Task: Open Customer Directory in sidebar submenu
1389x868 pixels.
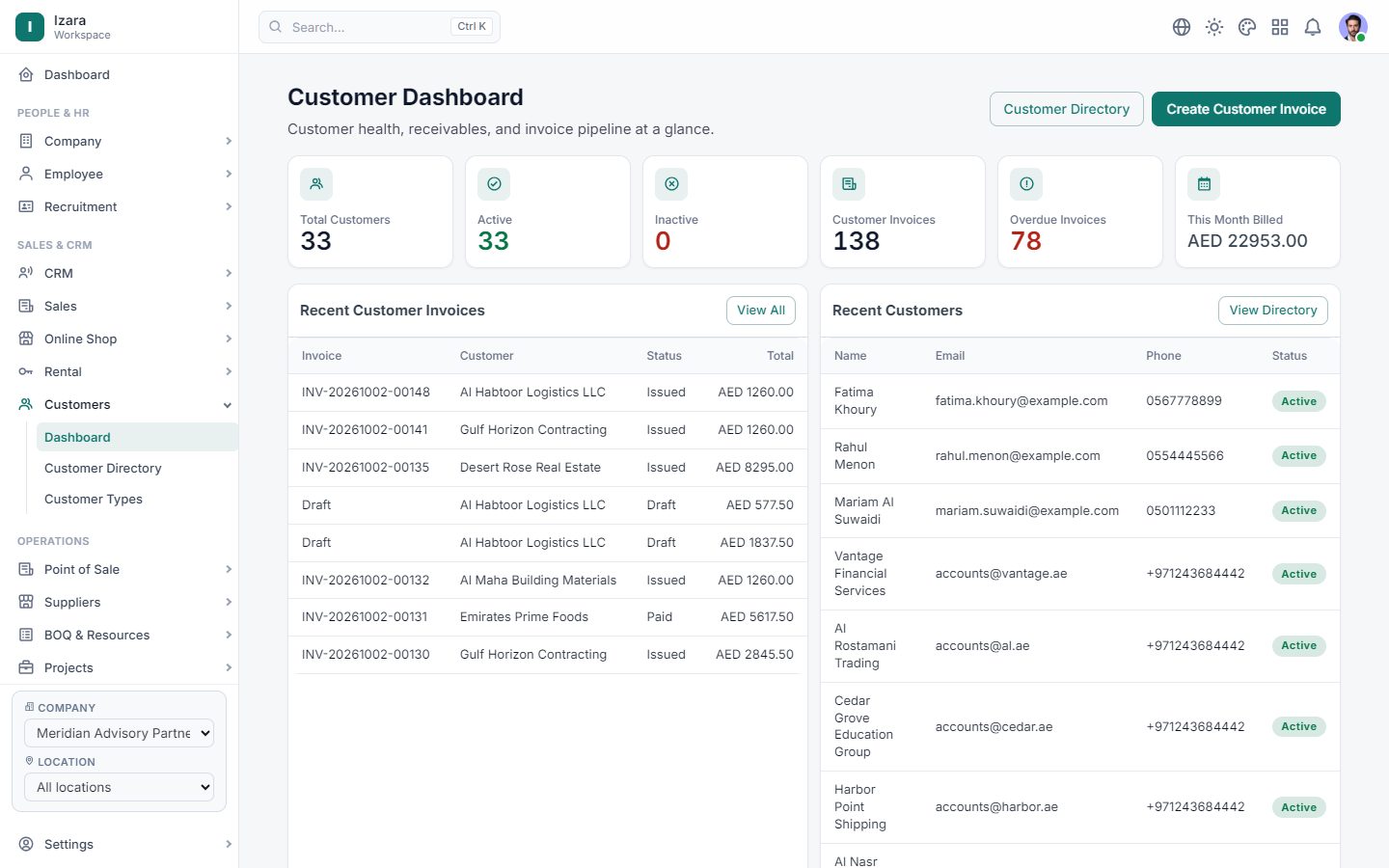Action: click(103, 468)
